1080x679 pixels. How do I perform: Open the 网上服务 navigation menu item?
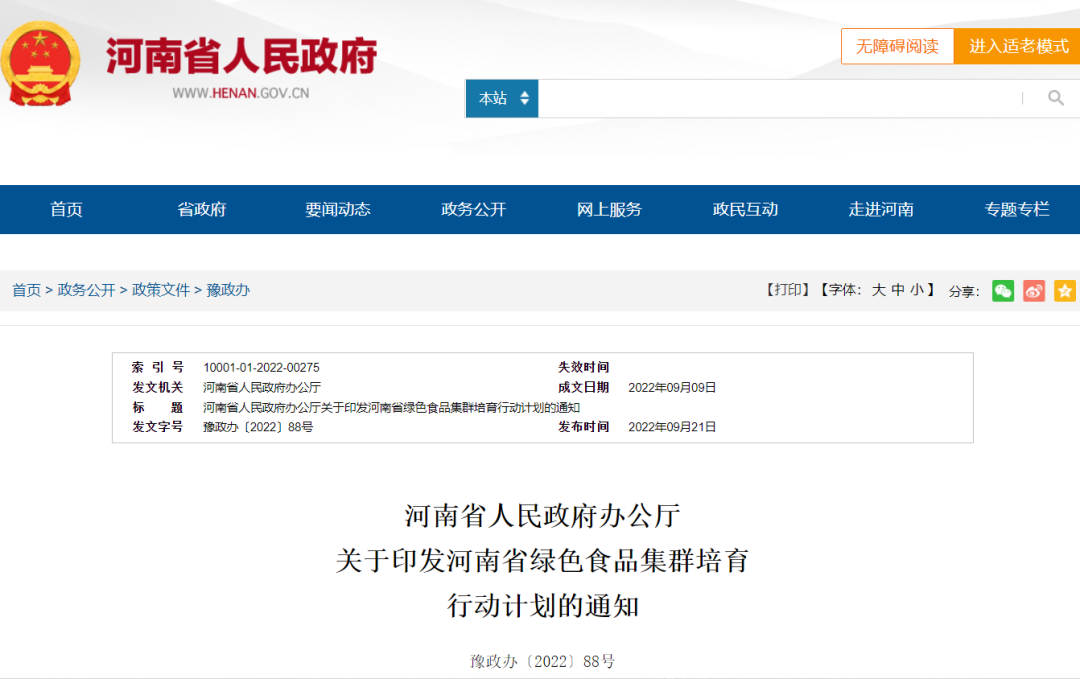click(609, 209)
